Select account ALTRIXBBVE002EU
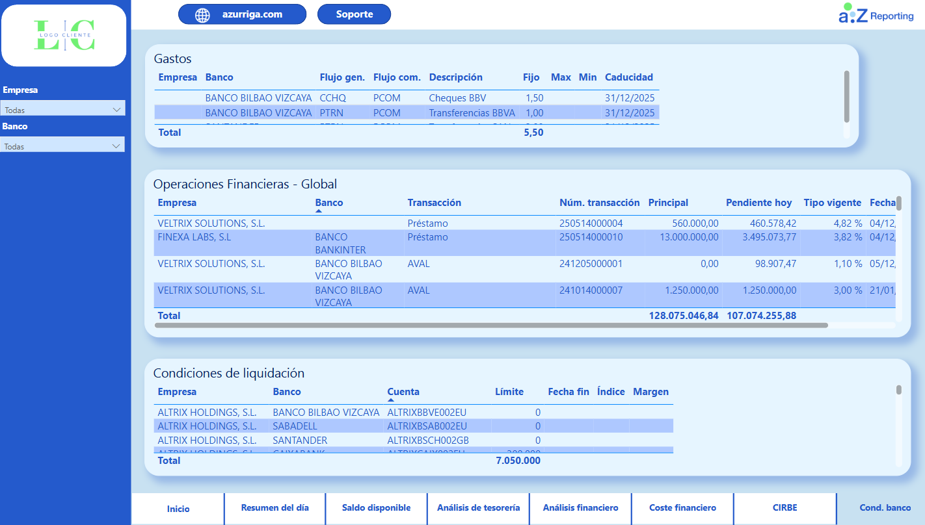 (x=427, y=412)
